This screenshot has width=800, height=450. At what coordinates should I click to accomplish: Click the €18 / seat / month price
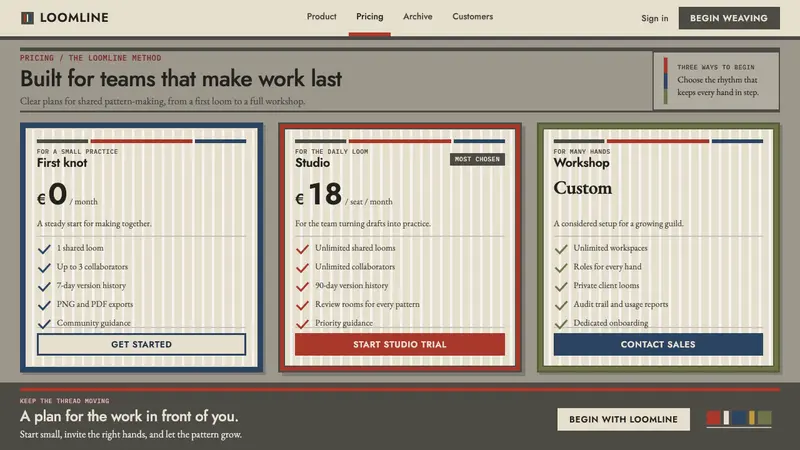click(344, 195)
